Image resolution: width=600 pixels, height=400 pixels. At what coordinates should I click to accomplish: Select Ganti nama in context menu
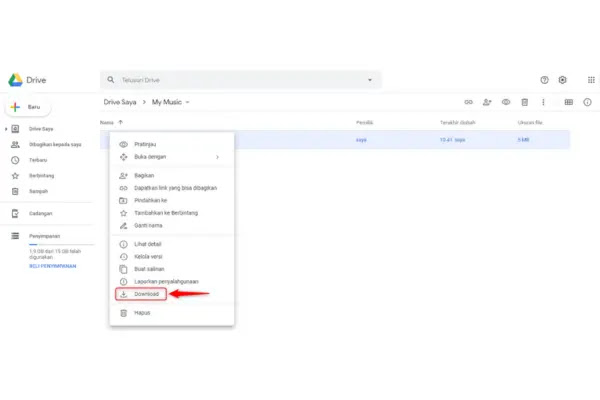[x=148, y=225]
